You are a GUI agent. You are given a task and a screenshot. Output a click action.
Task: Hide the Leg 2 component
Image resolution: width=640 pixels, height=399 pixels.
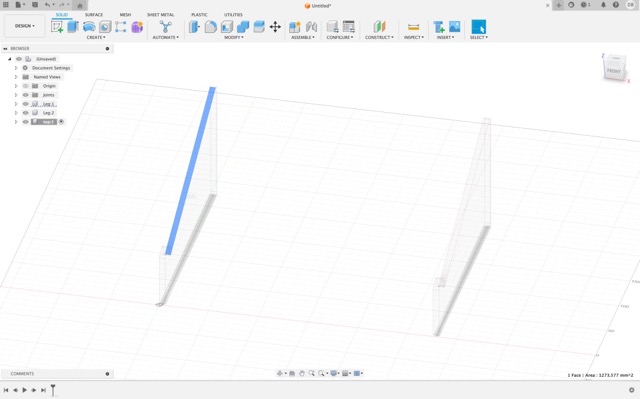click(x=26, y=113)
